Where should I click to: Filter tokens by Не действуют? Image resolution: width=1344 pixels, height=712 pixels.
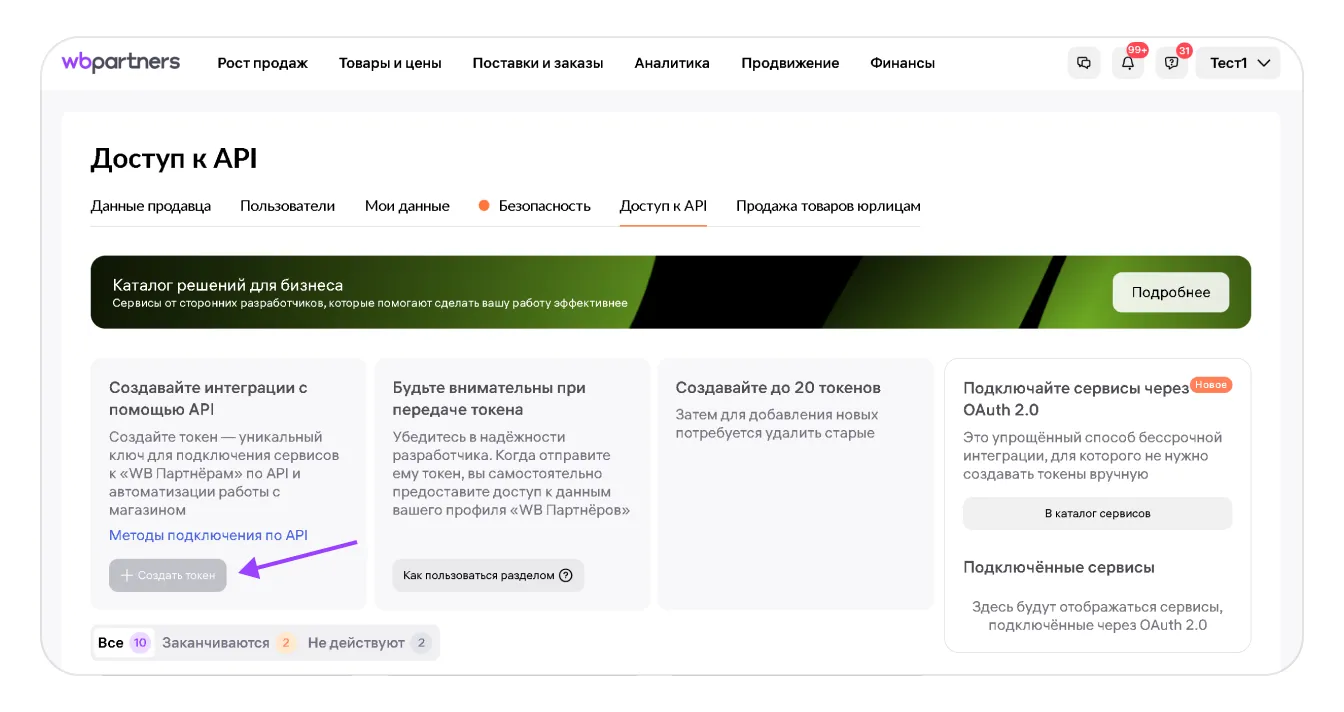[369, 643]
